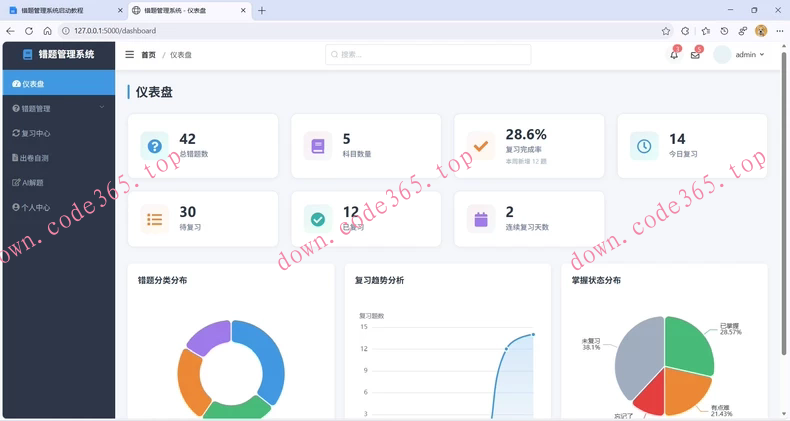Click the total questions question-mark icon
Image resolution: width=790 pixels, height=421 pixels.
(155, 146)
